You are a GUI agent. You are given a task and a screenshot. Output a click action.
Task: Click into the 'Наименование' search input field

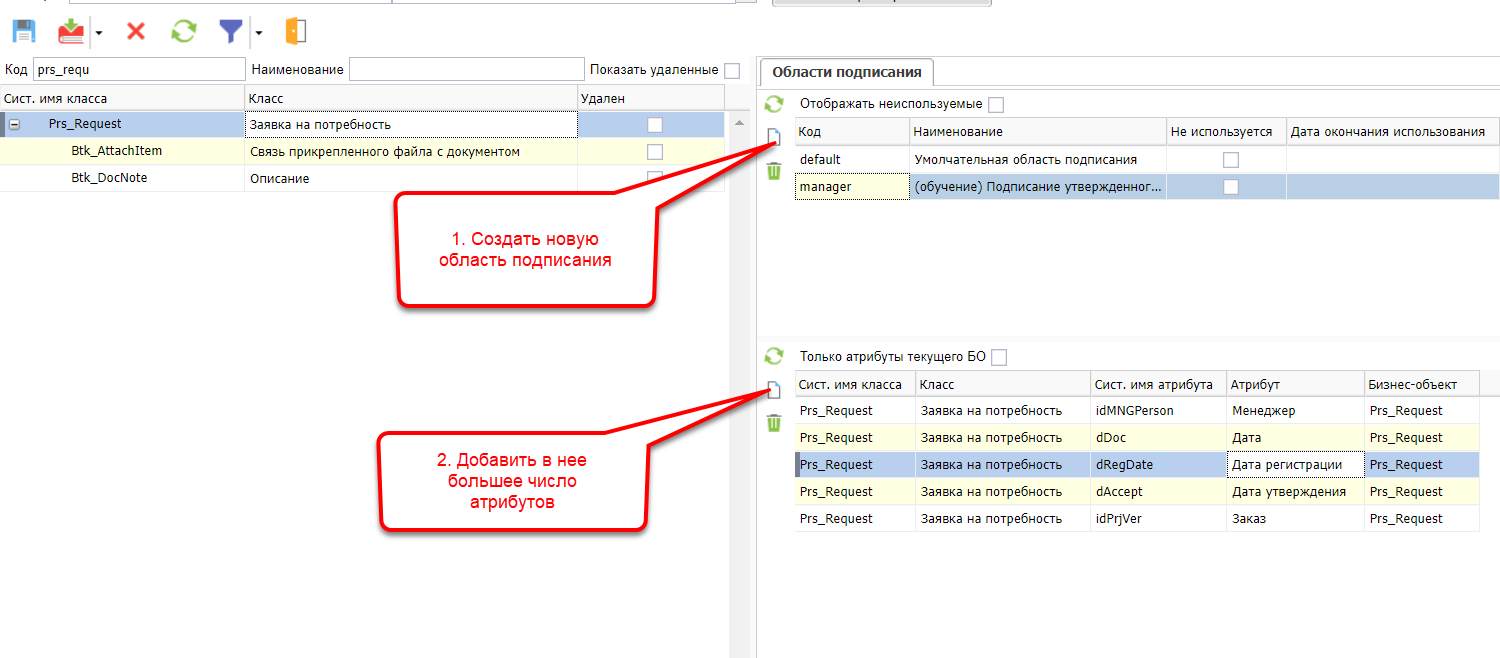(x=466, y=69)
